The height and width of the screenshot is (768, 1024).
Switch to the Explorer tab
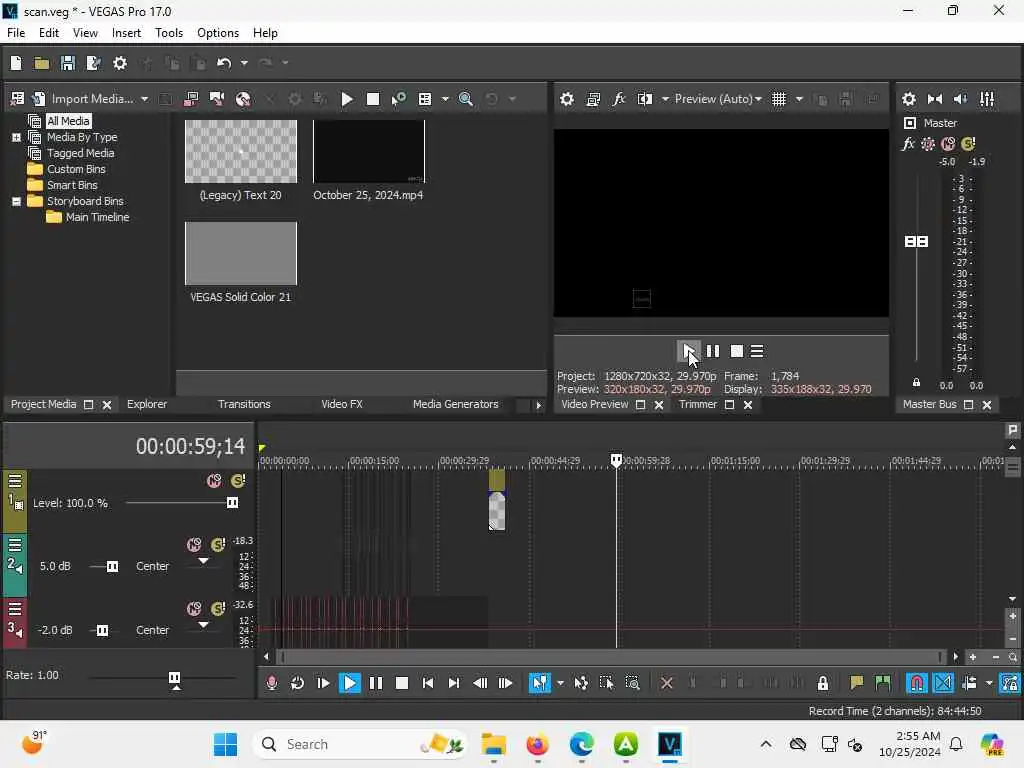point(147,404)
